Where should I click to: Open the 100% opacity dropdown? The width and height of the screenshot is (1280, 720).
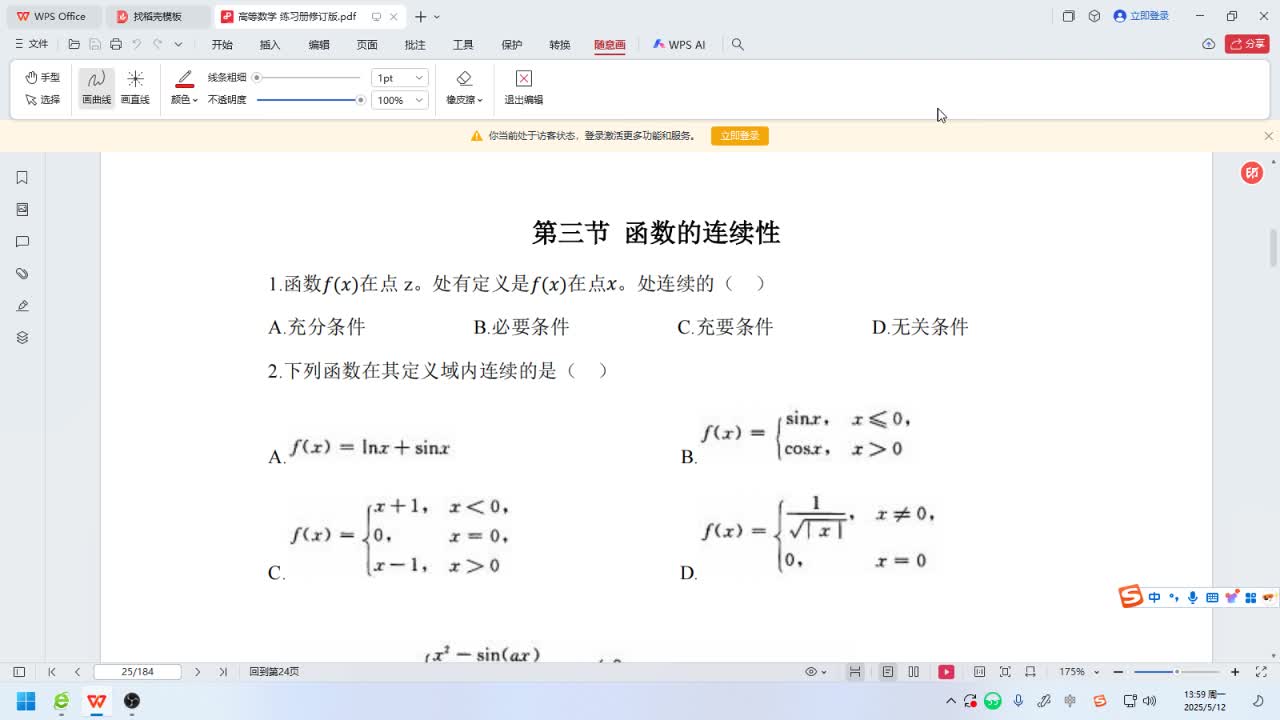click(x=399, y=100)
